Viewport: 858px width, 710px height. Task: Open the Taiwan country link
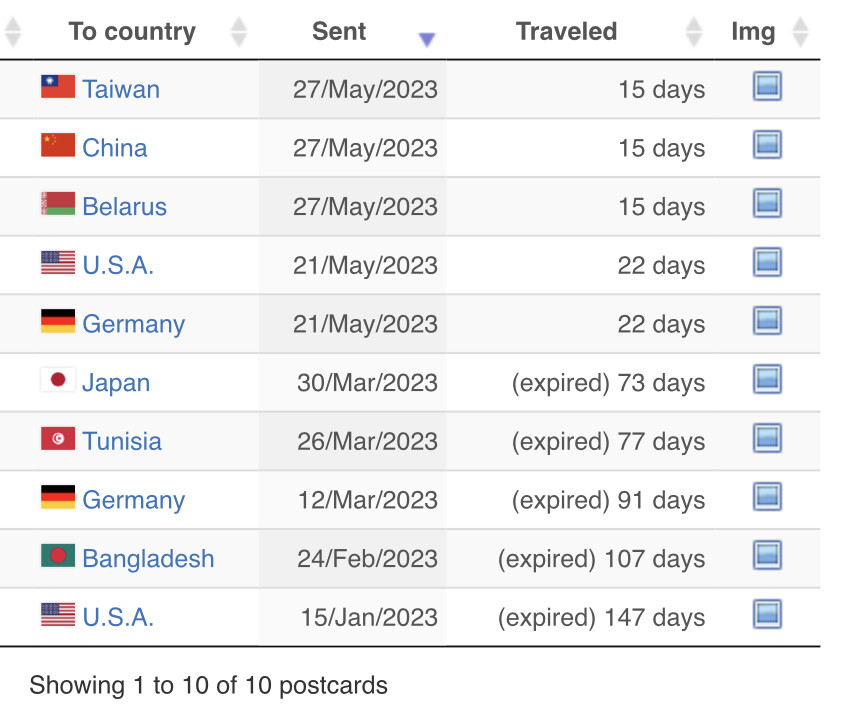121,89
